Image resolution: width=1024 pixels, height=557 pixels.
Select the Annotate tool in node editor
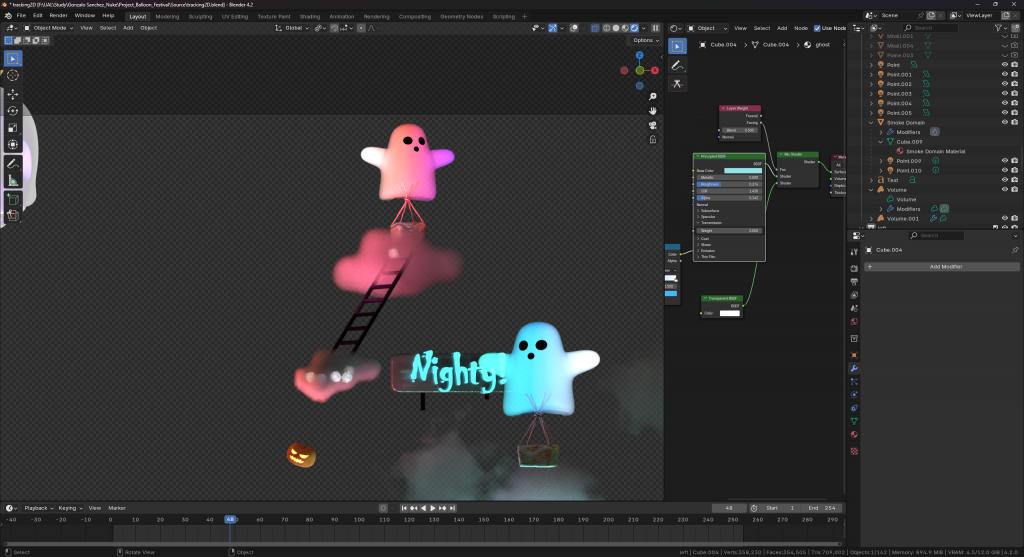click(677, 65)
